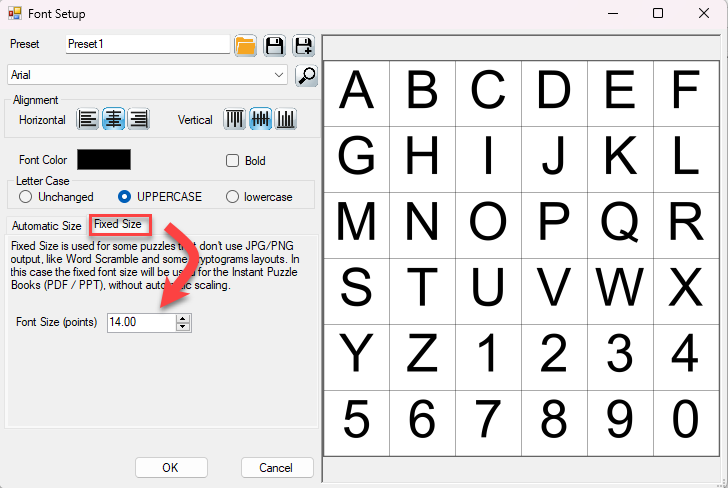Screen dimensions: 728x488
Task: Click the save preset floppy icon
Action: [274, 45]
